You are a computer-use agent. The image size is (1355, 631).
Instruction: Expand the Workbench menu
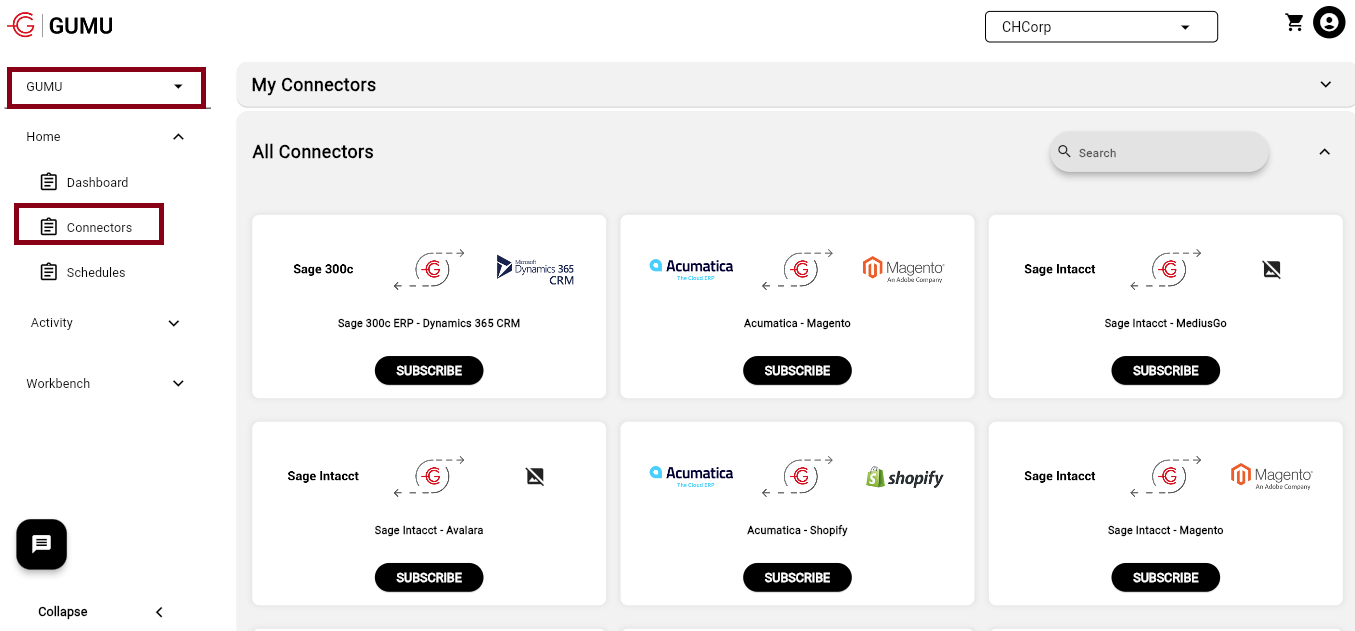tap(178, 384)
